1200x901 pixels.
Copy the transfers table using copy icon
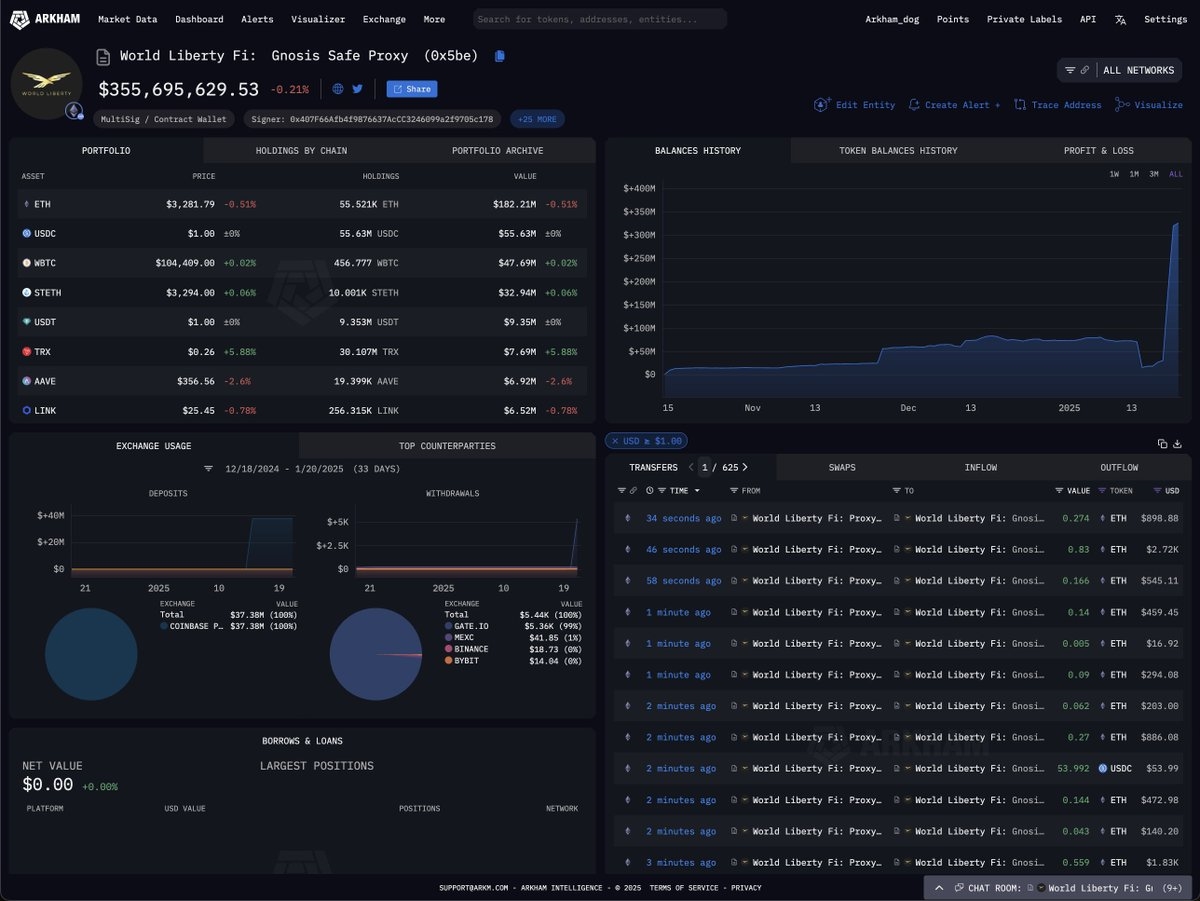1162,443
